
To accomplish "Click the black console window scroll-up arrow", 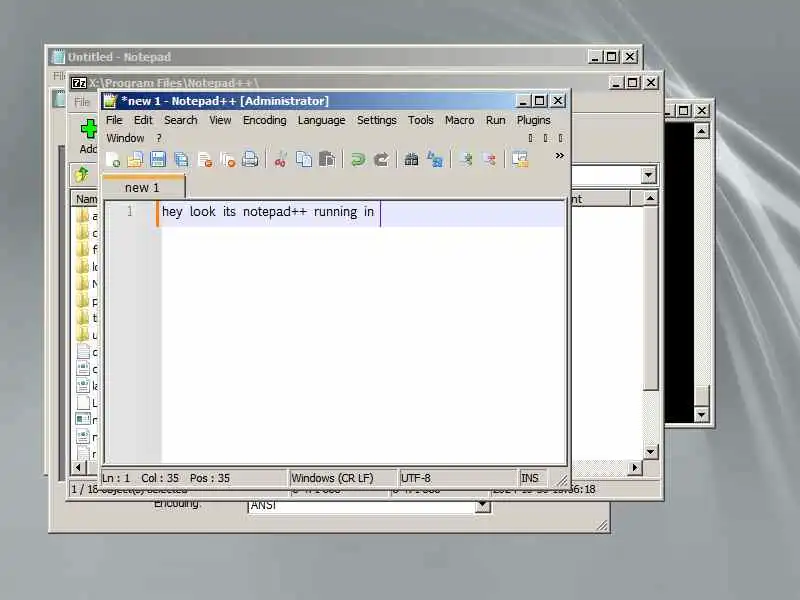I will pyautogui.click(x=702, y=131).
